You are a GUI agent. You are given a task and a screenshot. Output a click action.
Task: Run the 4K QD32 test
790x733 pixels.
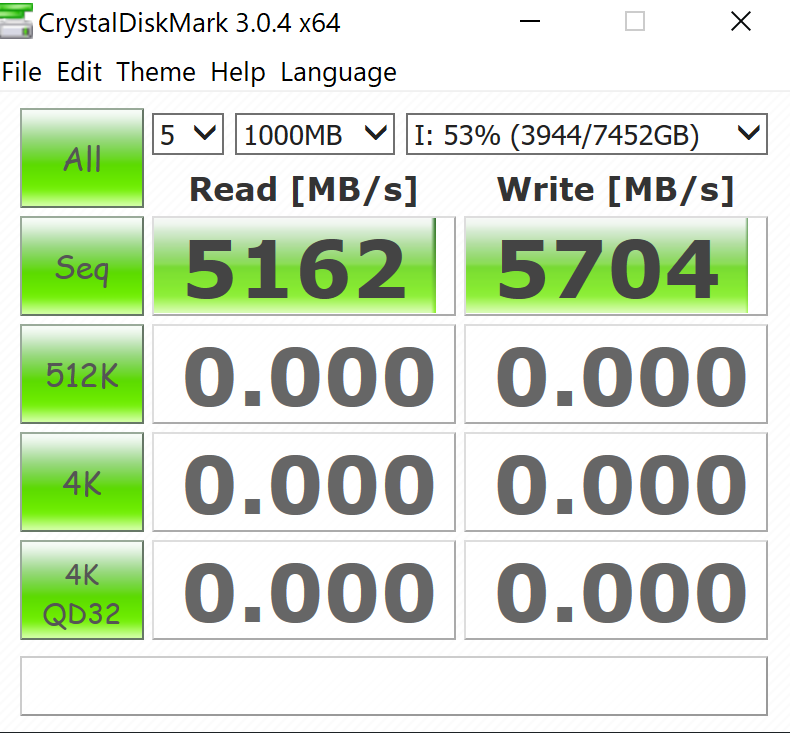[82, 590]
